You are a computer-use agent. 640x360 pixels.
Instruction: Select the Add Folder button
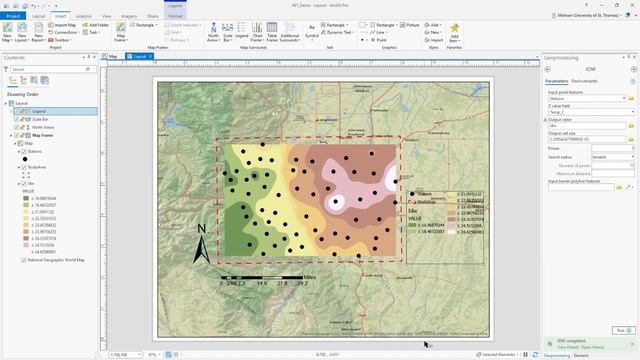pos(96,25)
